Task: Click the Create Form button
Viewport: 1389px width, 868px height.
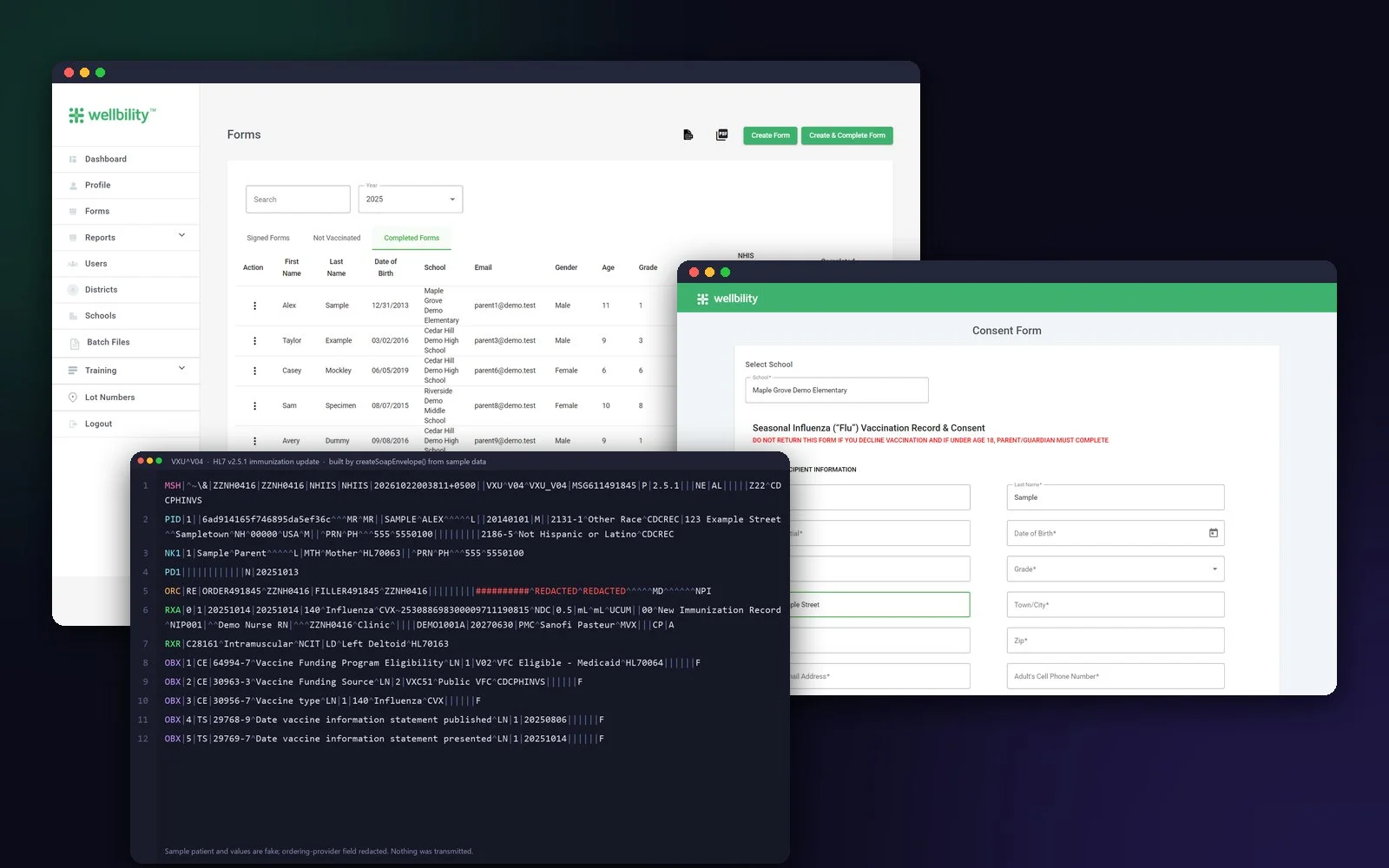Action: 770,135
